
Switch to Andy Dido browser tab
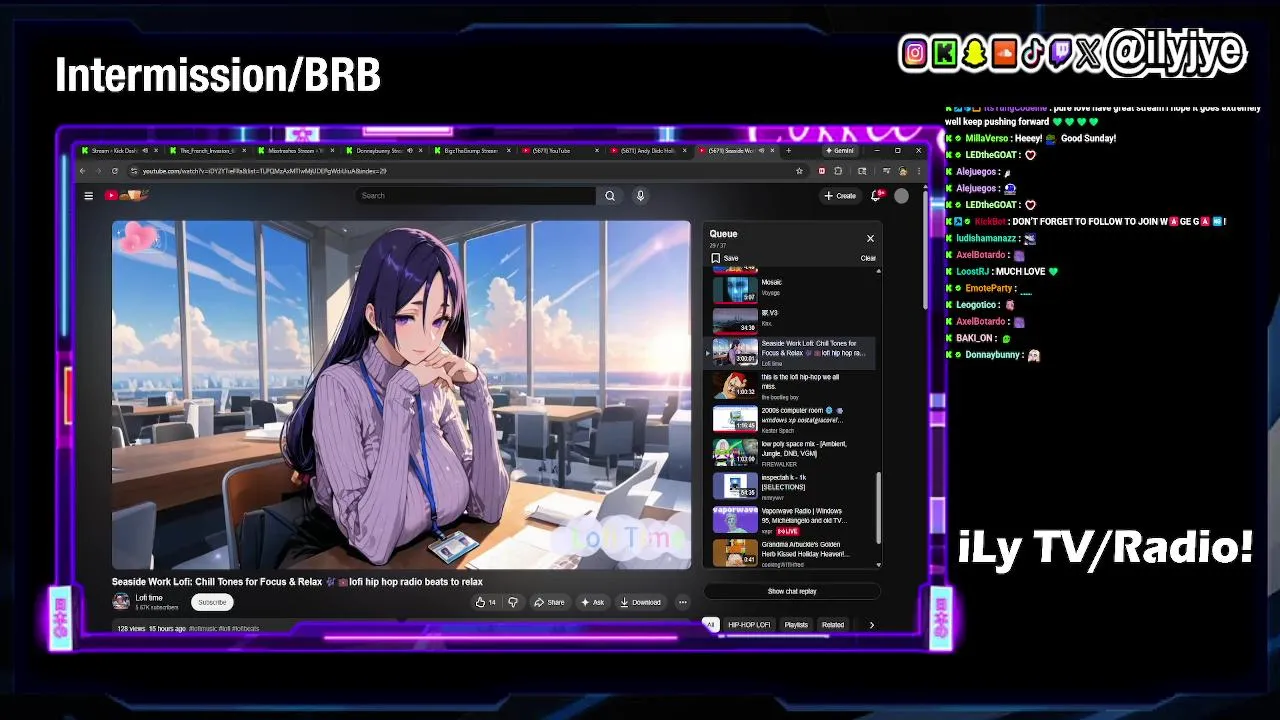tap(648, 151)
